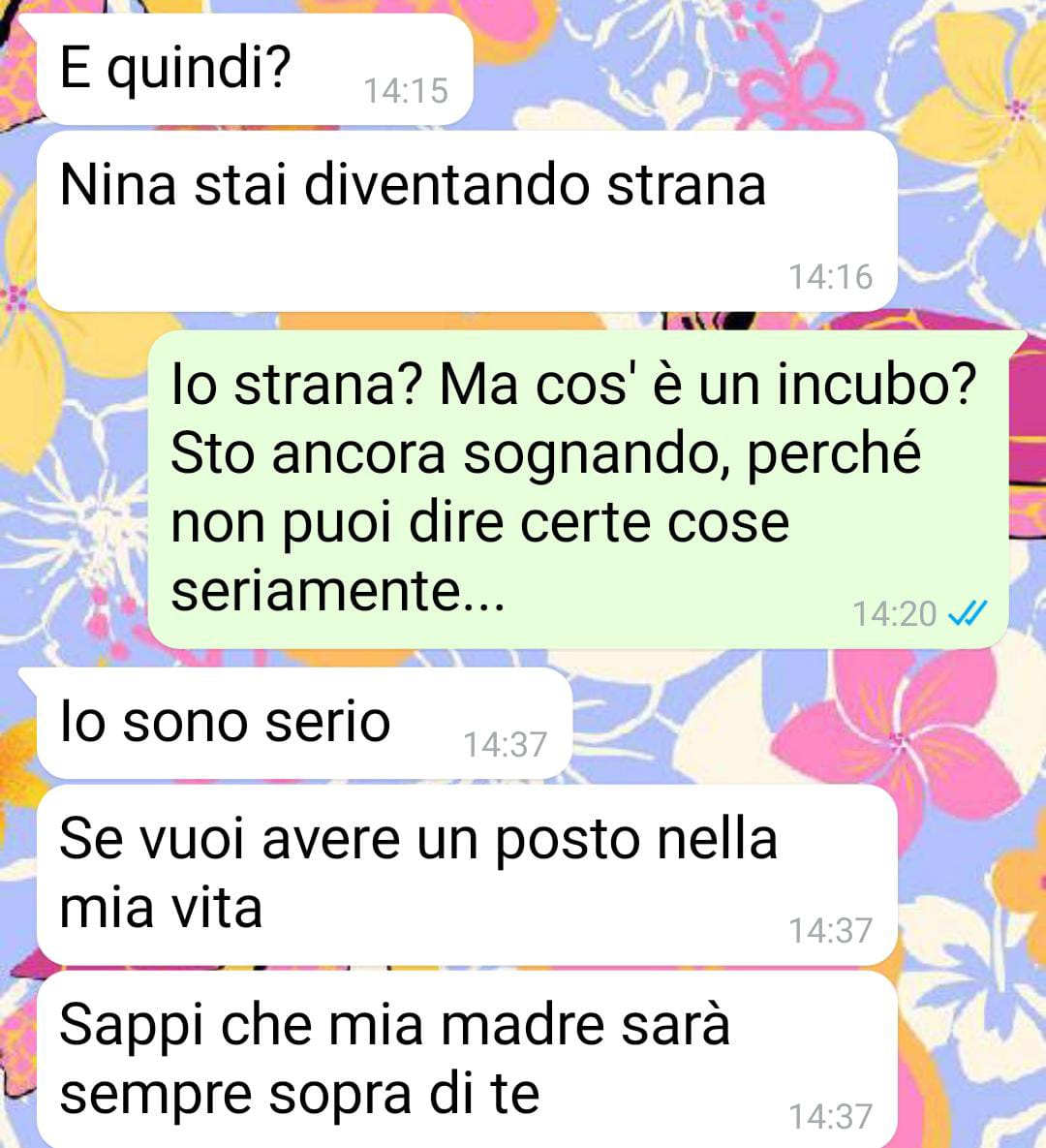Viewport: 1046px width, 1148px height.
Task: Select the 'Io sono serio' message bubble
Action: pos(304,724)
